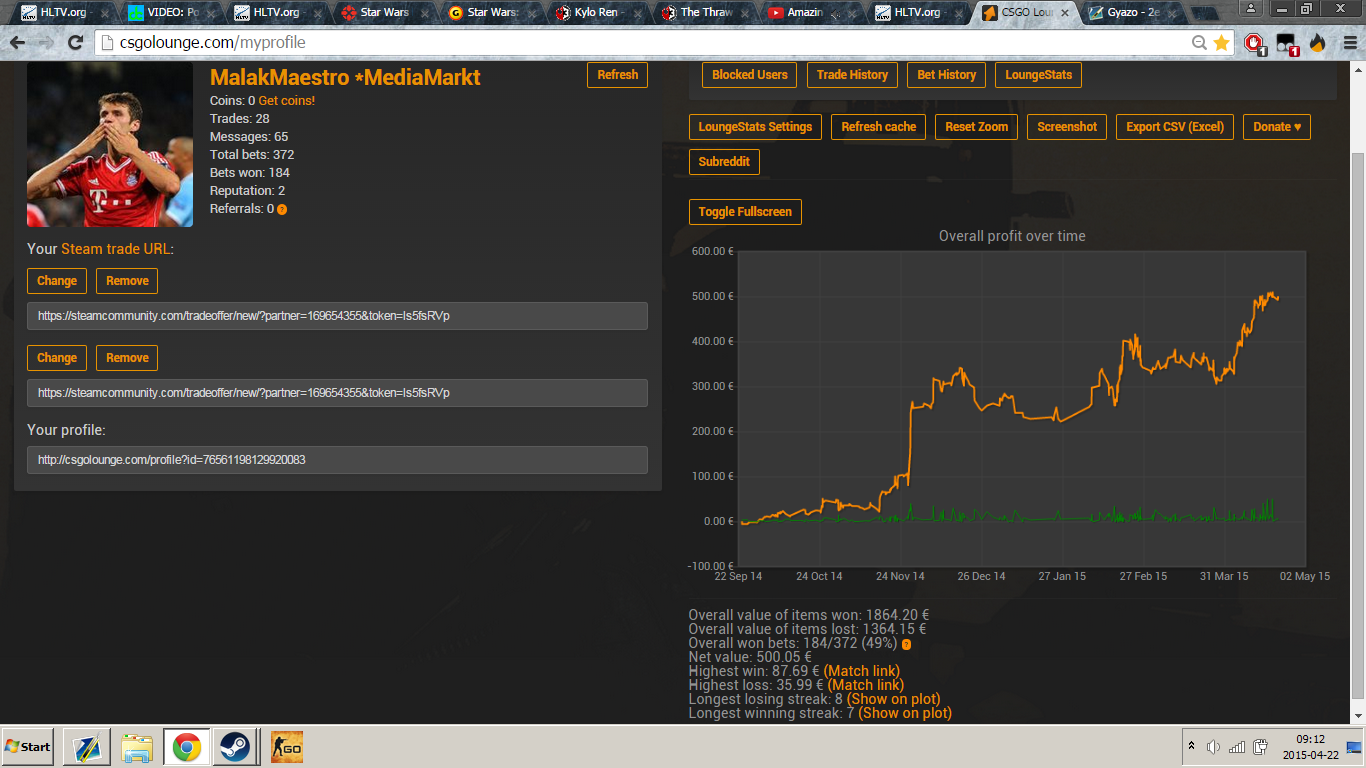Reset the chart zoom
The width and height of the screenshot is (1366, 768).
977,127
